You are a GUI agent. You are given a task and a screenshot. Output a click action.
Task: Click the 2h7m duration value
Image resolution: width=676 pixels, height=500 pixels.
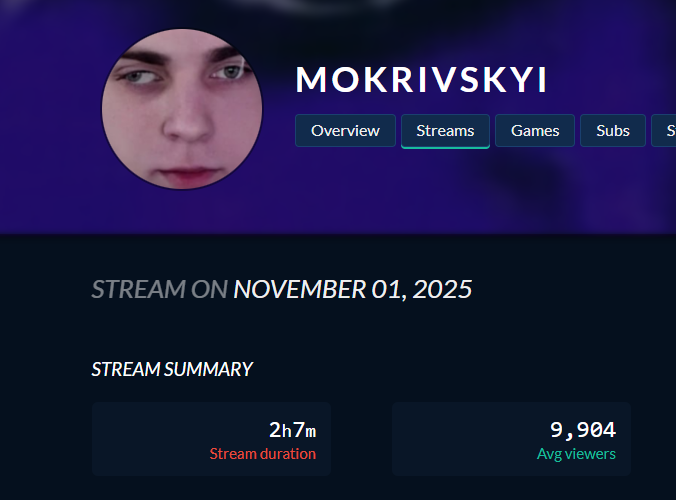(x=292, y=430)
